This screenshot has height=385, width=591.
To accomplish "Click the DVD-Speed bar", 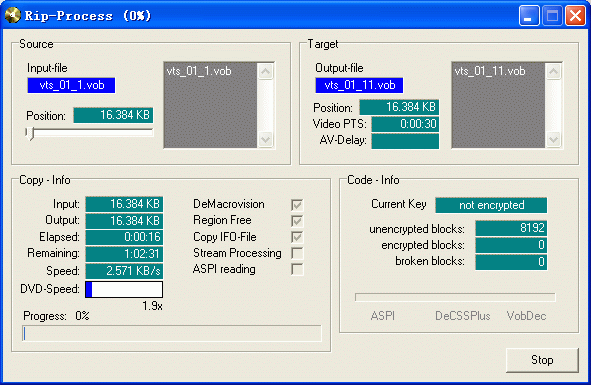I will (x=124, y=289).
